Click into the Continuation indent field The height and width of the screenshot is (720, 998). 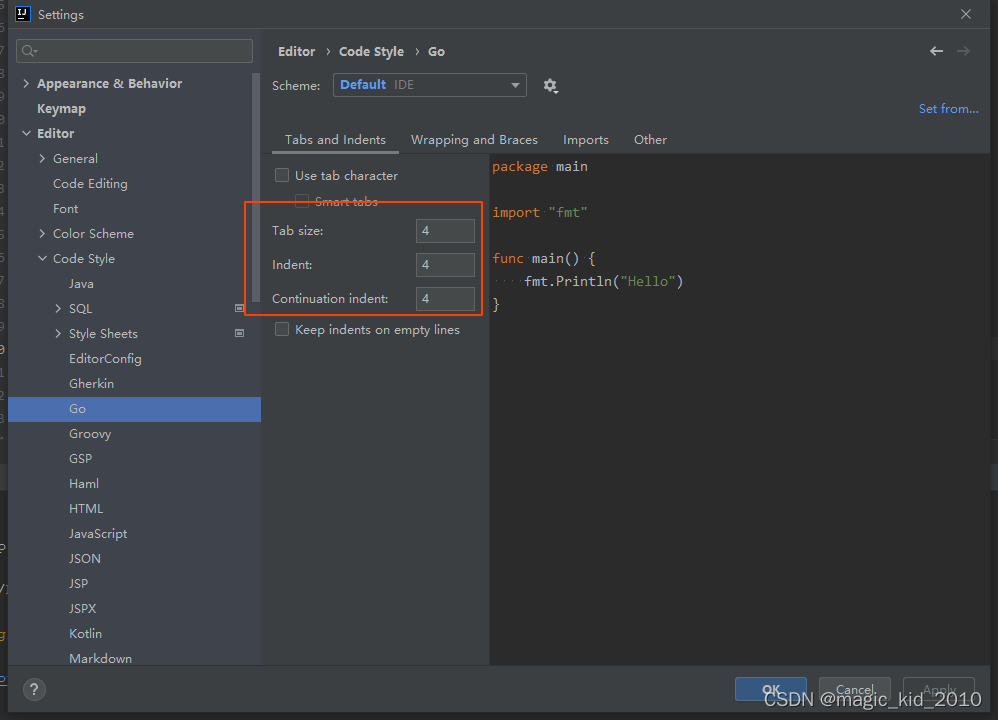(x=445, y=299)
